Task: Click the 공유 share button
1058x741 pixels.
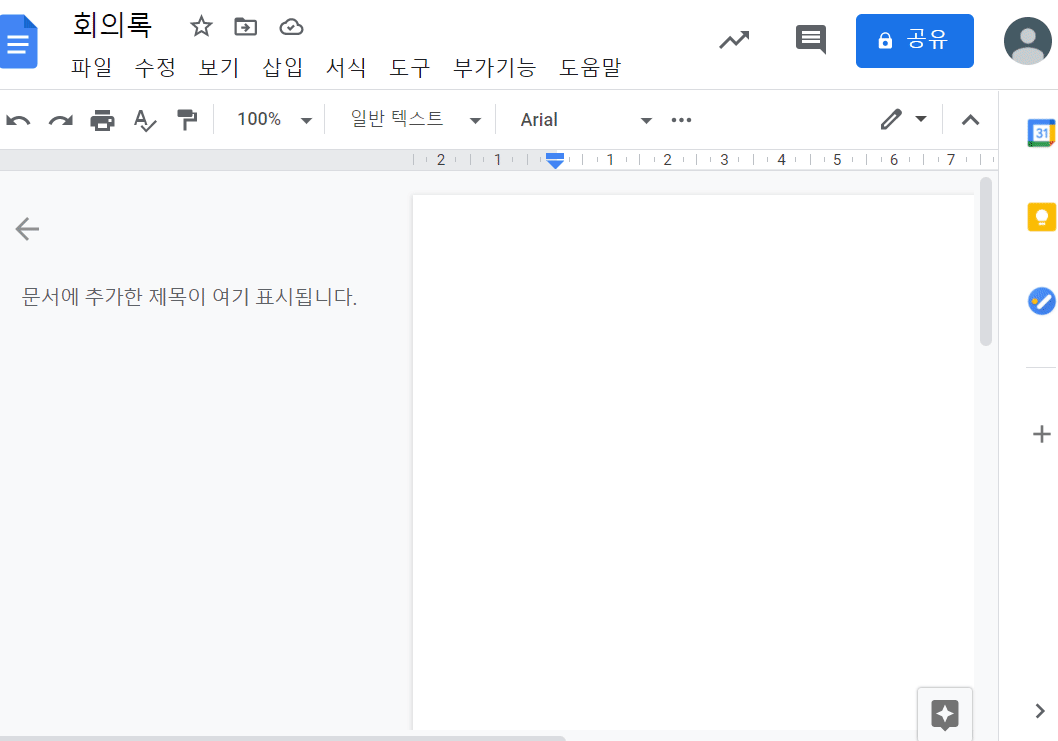Action: pyautogui.click(x=914, y=40)
